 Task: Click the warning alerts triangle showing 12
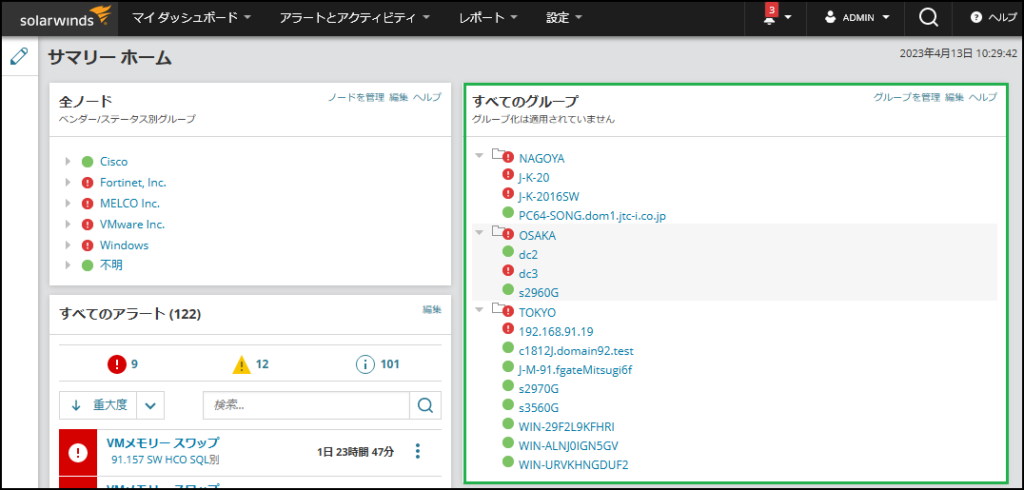[x=242, y=365]
